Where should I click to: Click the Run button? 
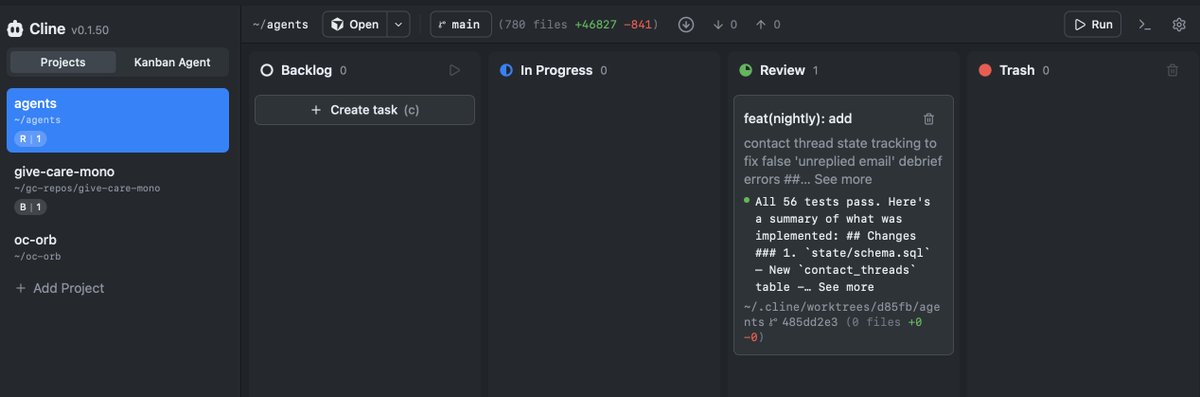(x=1092, y=24)
